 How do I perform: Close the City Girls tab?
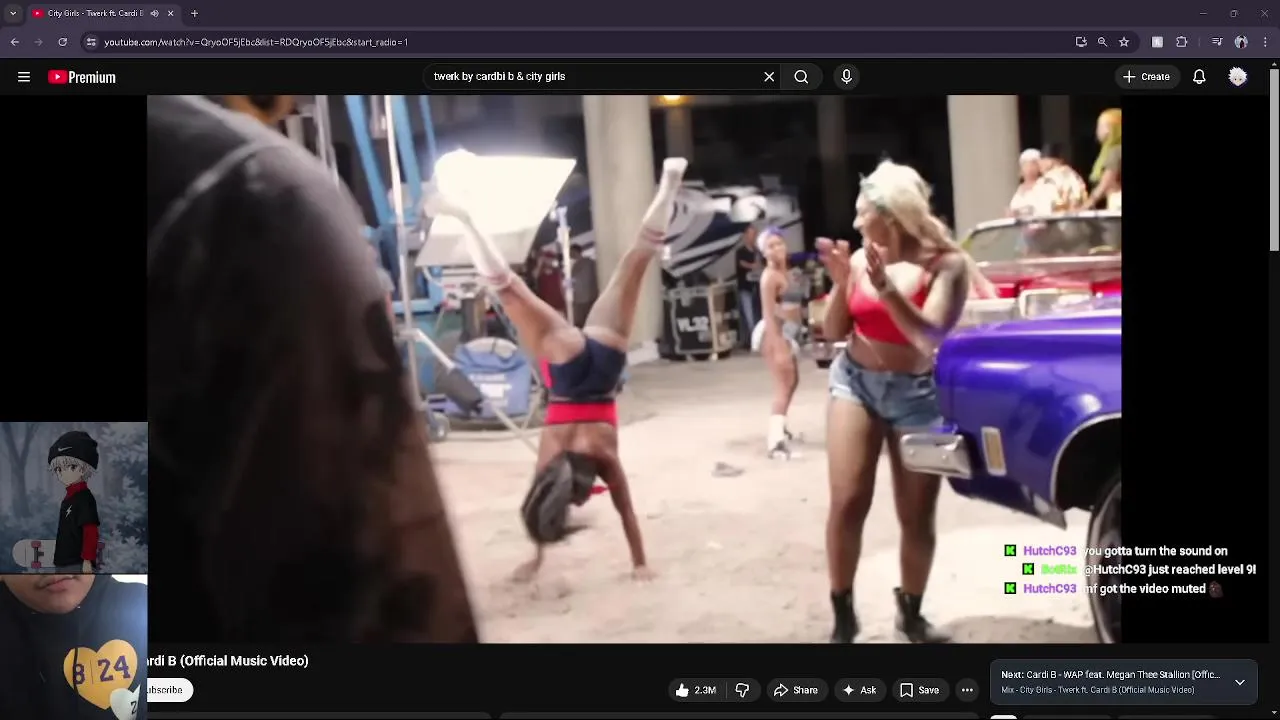(170, 13)
